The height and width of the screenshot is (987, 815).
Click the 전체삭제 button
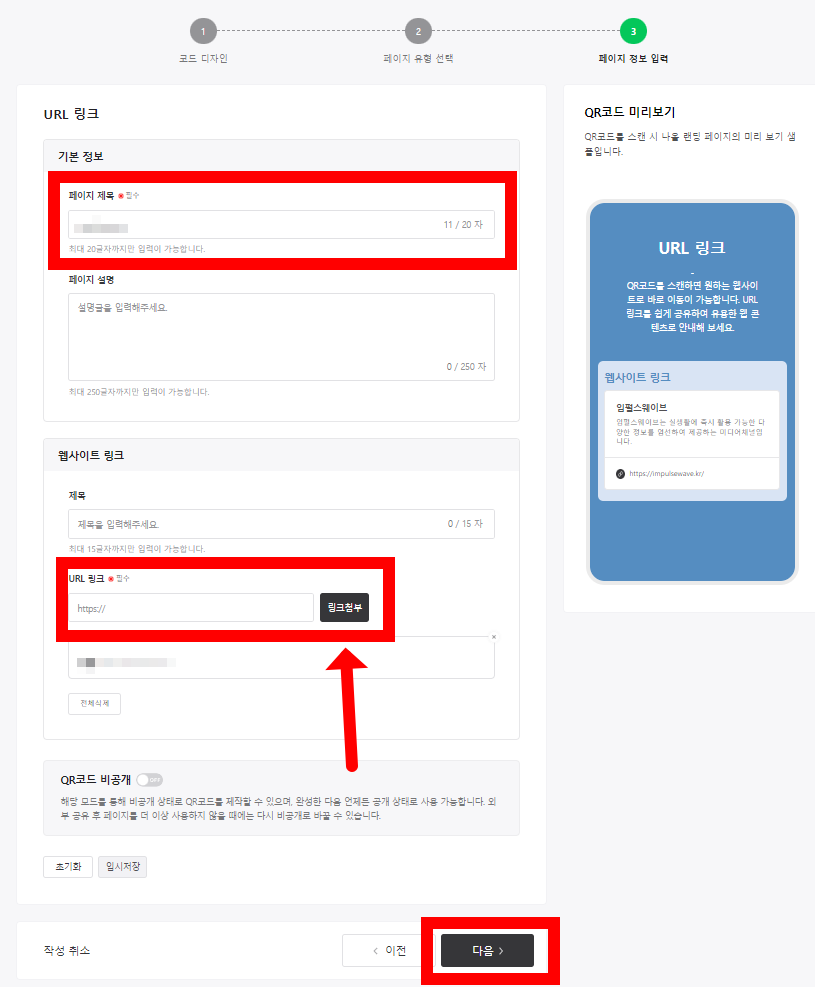94,704
